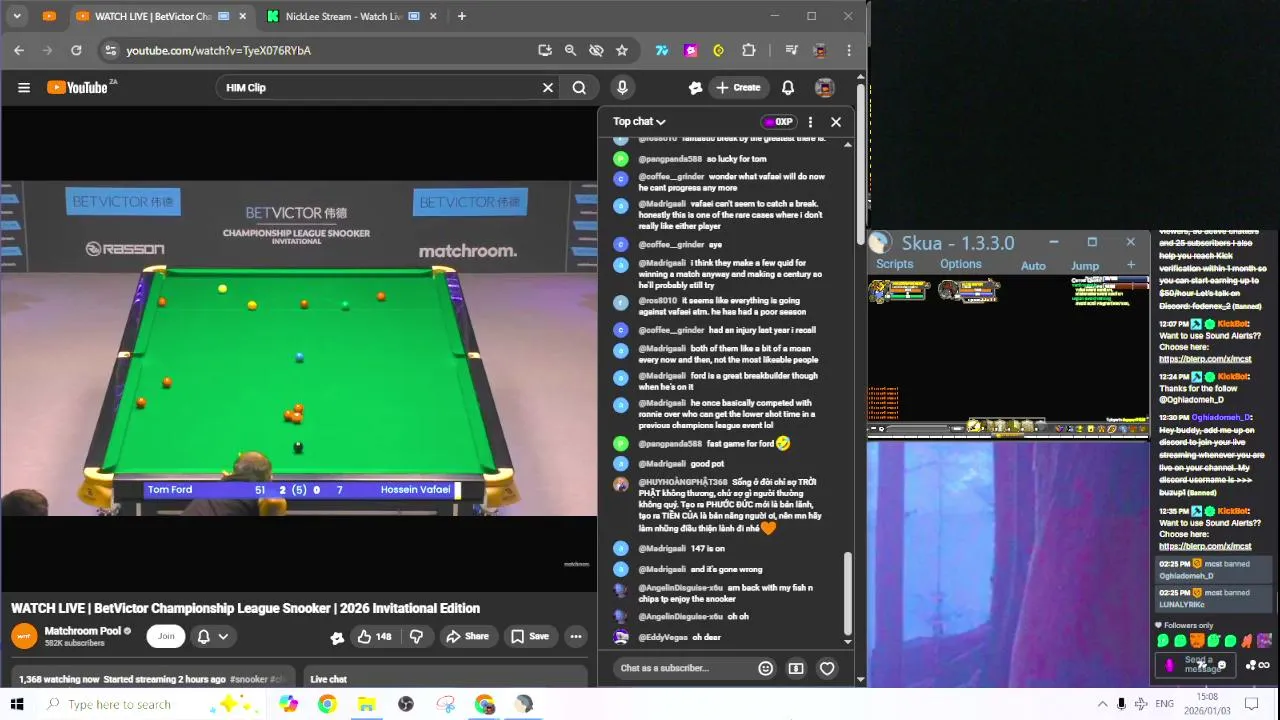The width and height of the screenshot is (1280, 720).
Task: Open the Super Chat dollar icon
Action: click(x=796, y=668)
